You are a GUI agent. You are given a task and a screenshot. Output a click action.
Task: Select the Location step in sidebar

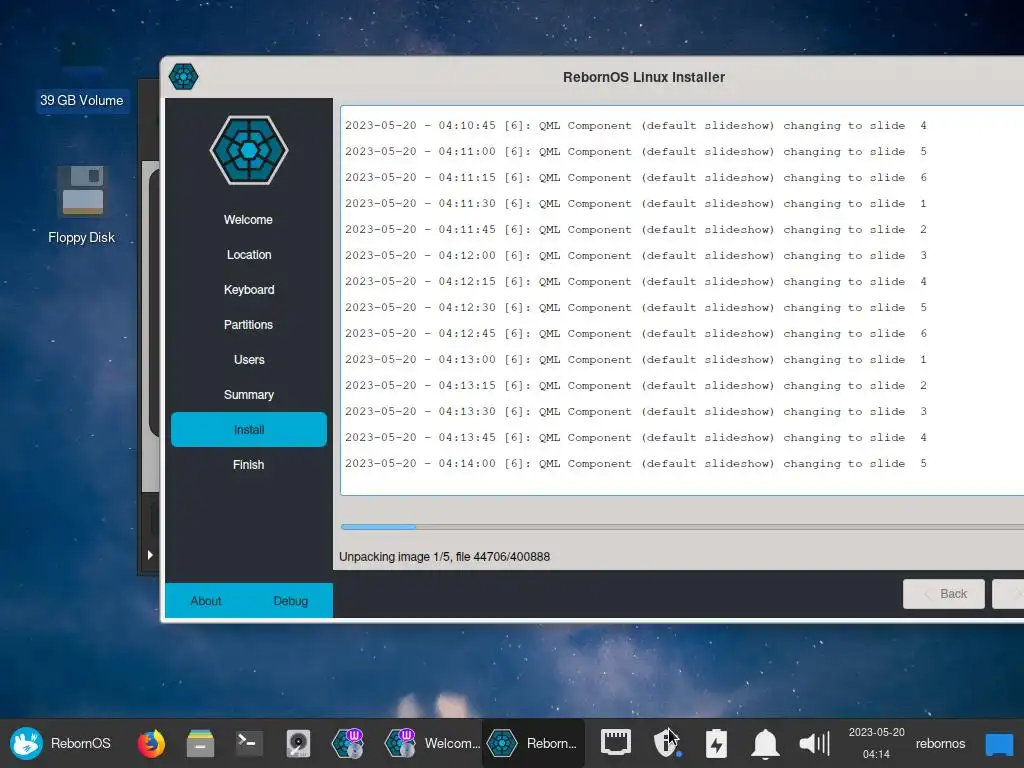tap(249, 255)
